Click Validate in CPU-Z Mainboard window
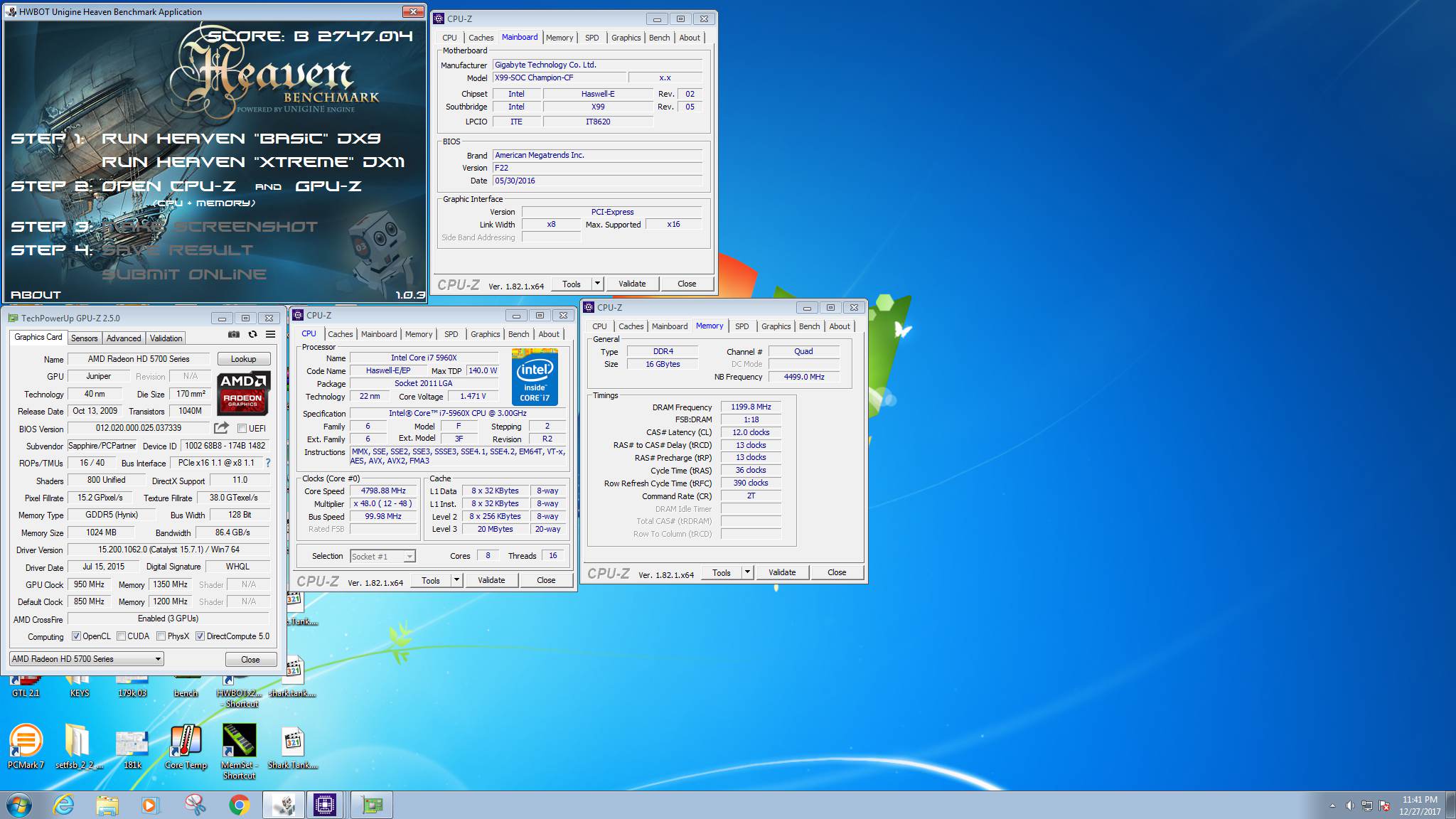This screenshot has height=819, width=1456. point(632,284)
